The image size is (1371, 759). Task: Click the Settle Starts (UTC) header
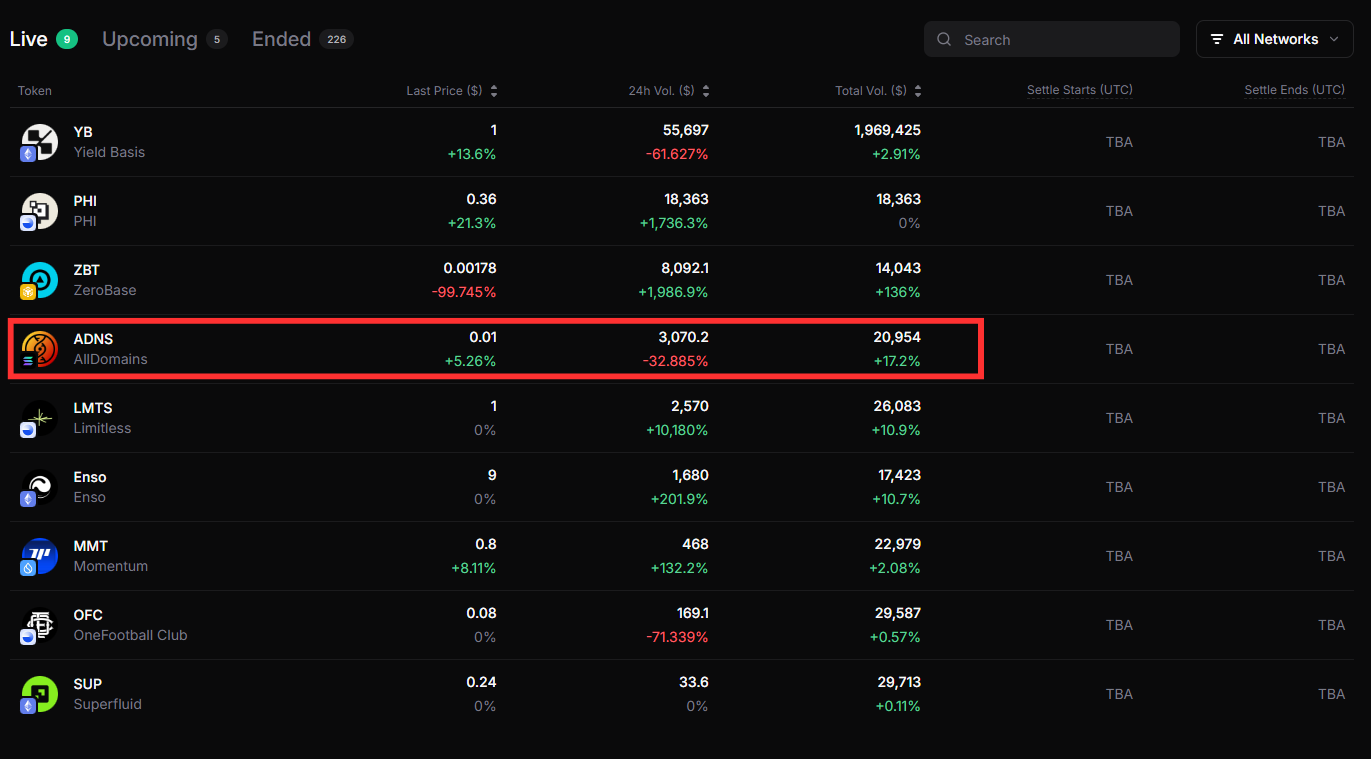1079,90
